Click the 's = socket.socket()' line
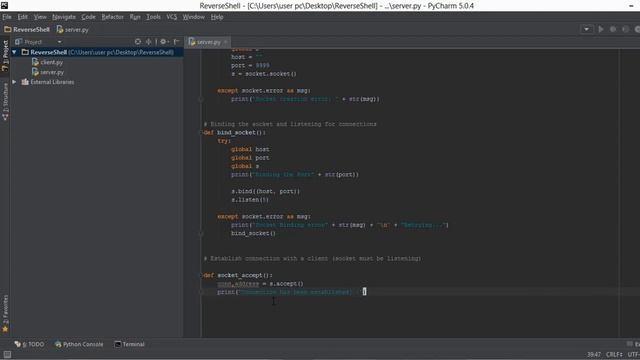This screenshot has width=640, height=360. [x=264, y=74]
